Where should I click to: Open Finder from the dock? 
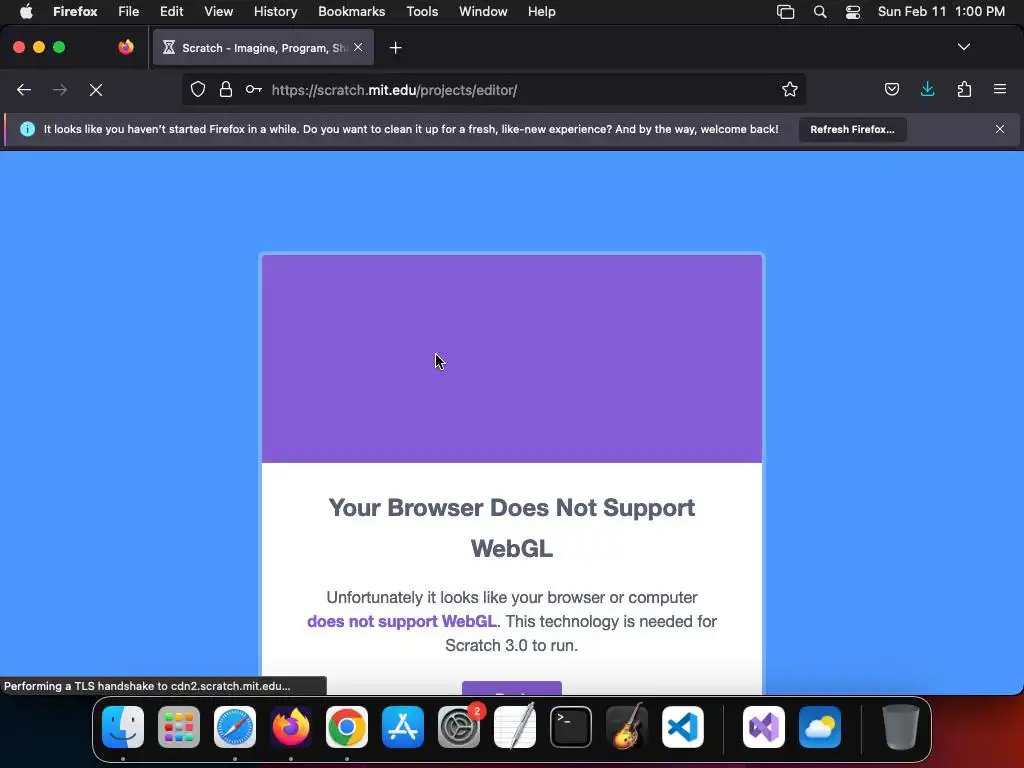(x=123, y=727)
